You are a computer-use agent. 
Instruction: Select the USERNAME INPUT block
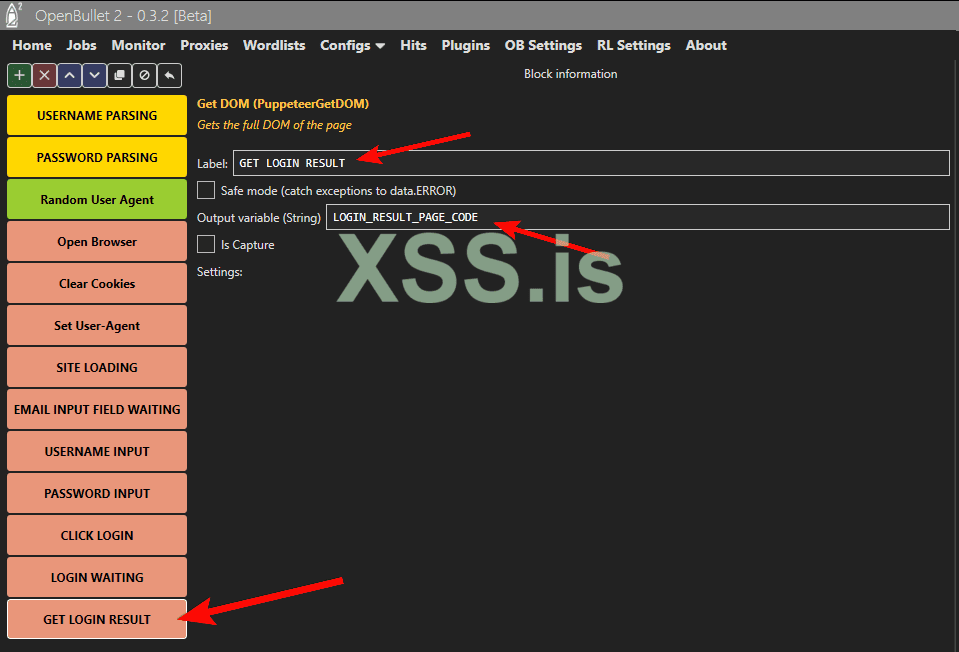pyautogui.click(x=97, y=451)
